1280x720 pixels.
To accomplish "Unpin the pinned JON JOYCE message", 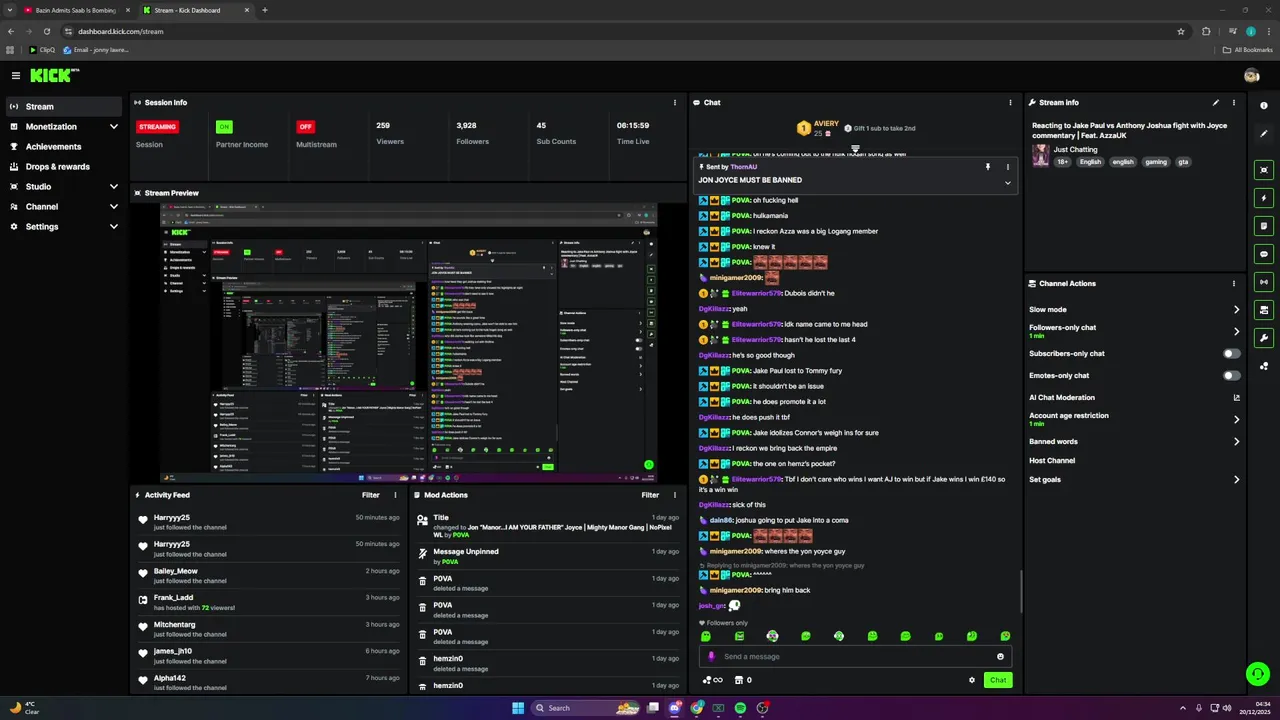I will pos(988,167).
